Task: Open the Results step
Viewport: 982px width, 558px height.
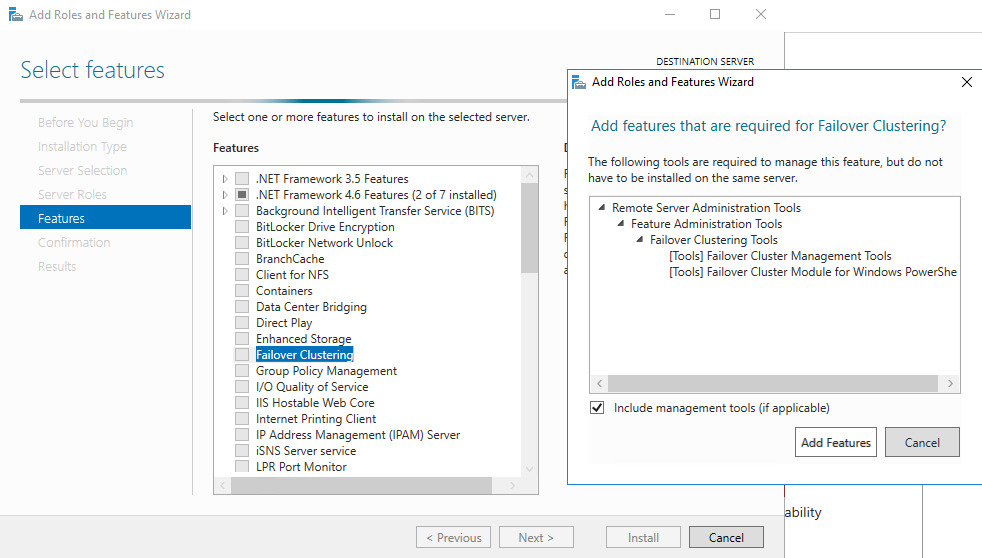Action: tap(57, 266)
